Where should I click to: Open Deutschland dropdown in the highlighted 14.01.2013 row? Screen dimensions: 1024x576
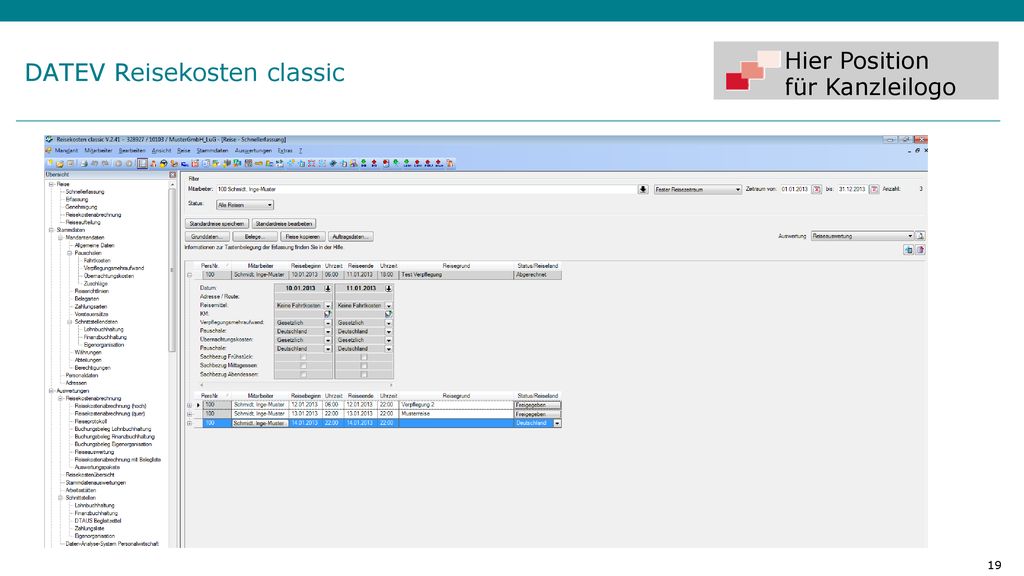(557, 423)
